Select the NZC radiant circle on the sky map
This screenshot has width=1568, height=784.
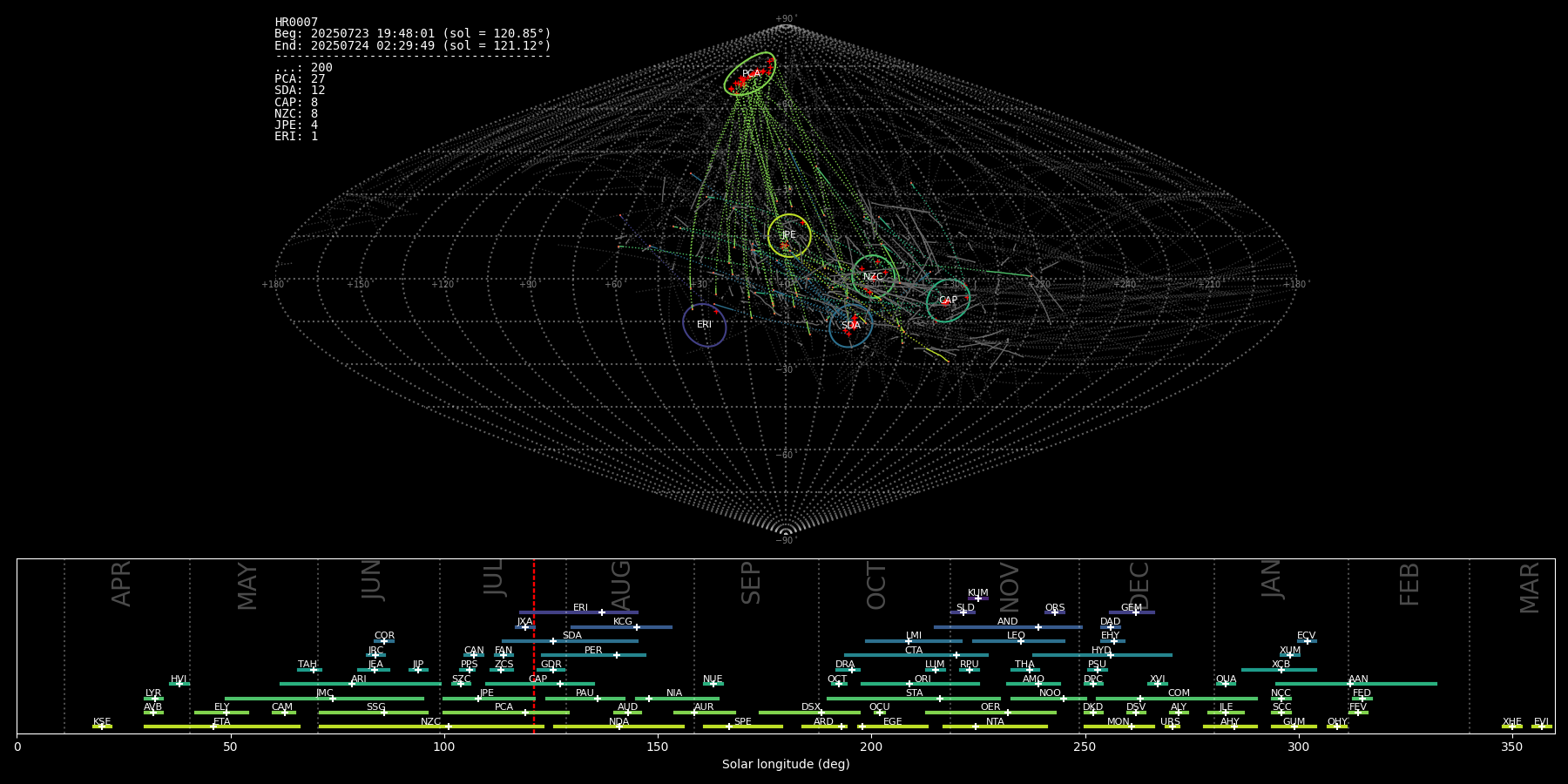(x=873, y=277)
